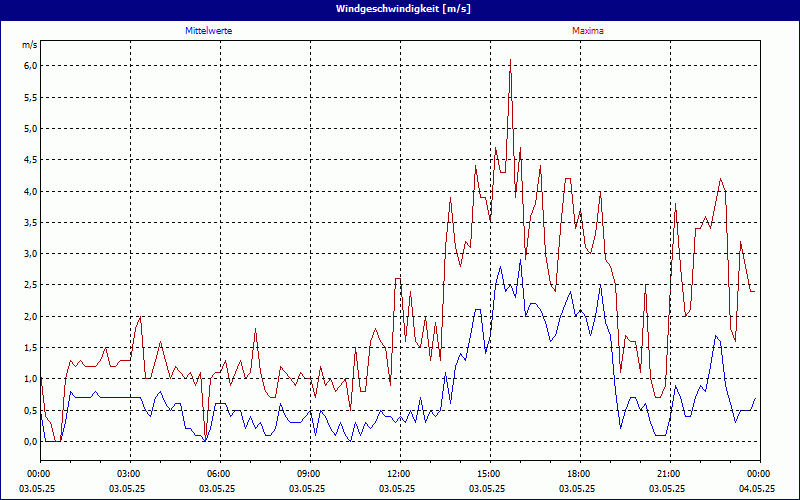Click the 0,0 y-axis tick label

30,441
